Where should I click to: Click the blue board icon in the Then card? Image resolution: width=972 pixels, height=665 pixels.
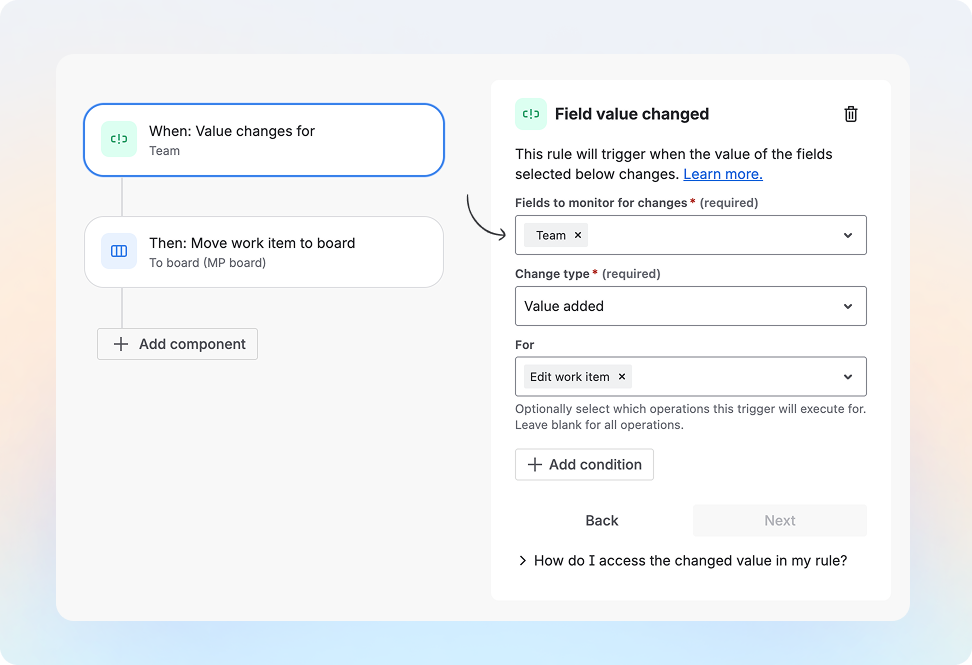click(119, 251)
